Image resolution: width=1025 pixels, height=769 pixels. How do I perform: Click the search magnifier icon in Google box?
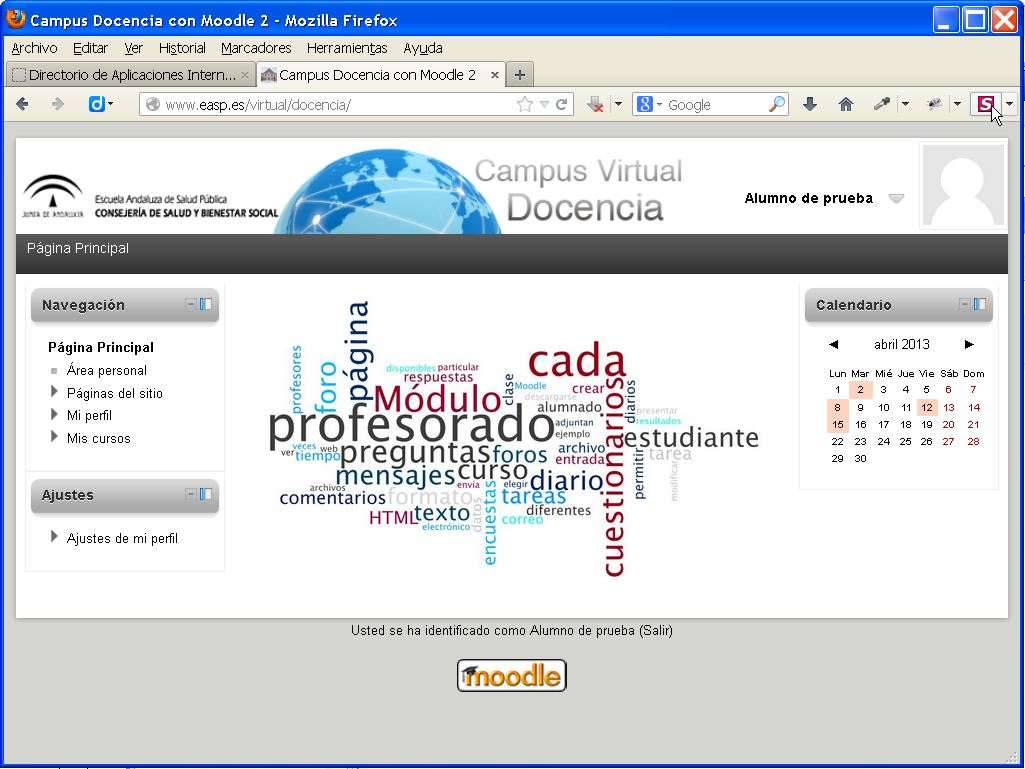776,104
